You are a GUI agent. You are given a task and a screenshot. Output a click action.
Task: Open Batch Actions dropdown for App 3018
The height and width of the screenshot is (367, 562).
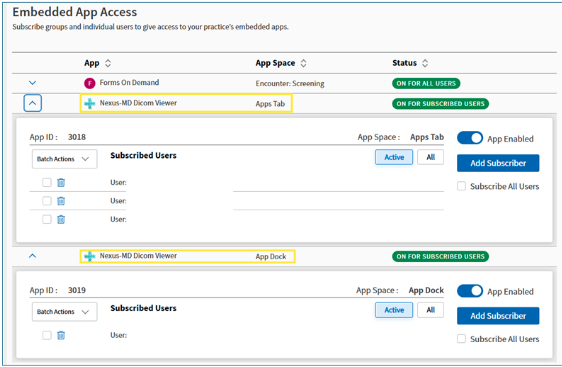point(65,159)
